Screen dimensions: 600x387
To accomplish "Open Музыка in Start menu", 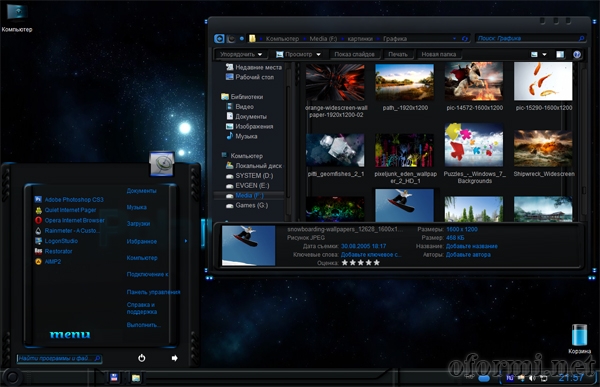I will click(137, 207).
